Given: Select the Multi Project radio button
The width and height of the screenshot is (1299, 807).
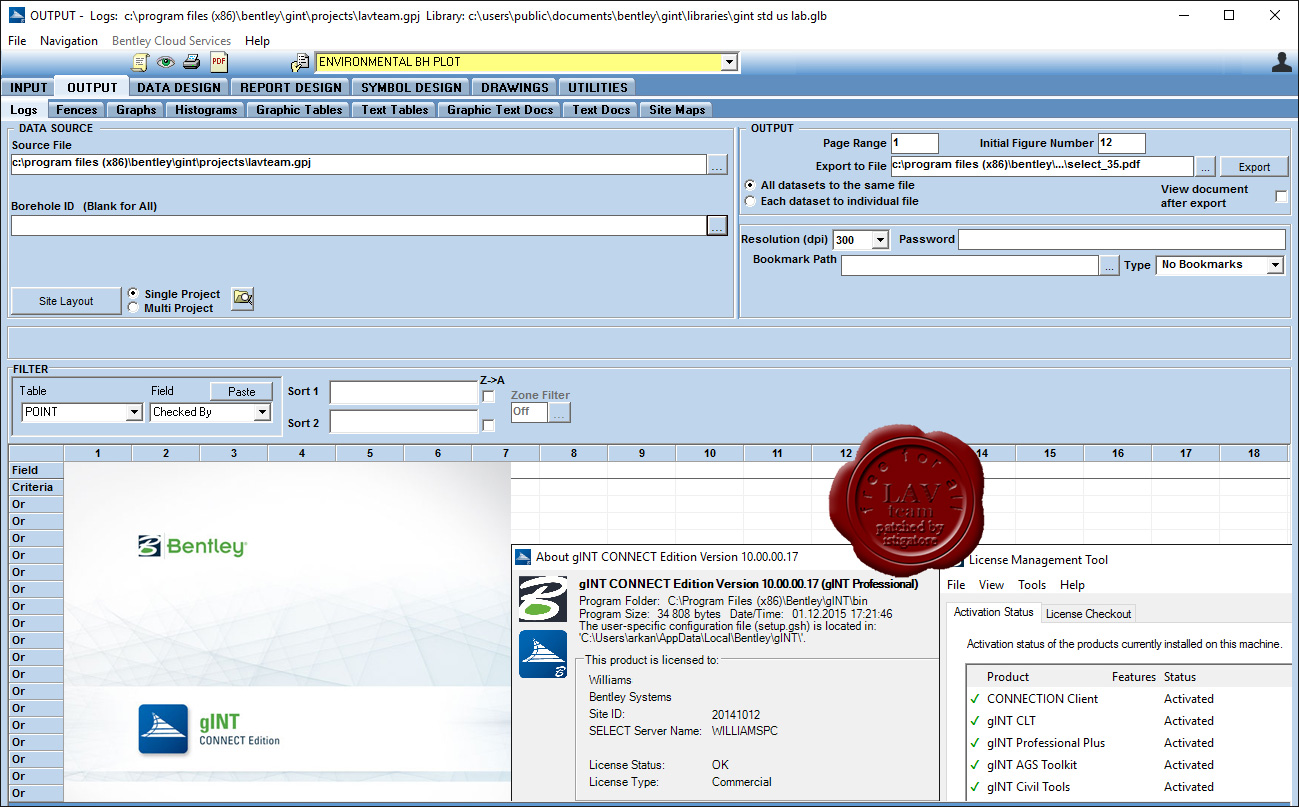Looking at the screenshot, I should tap(134, 308).
